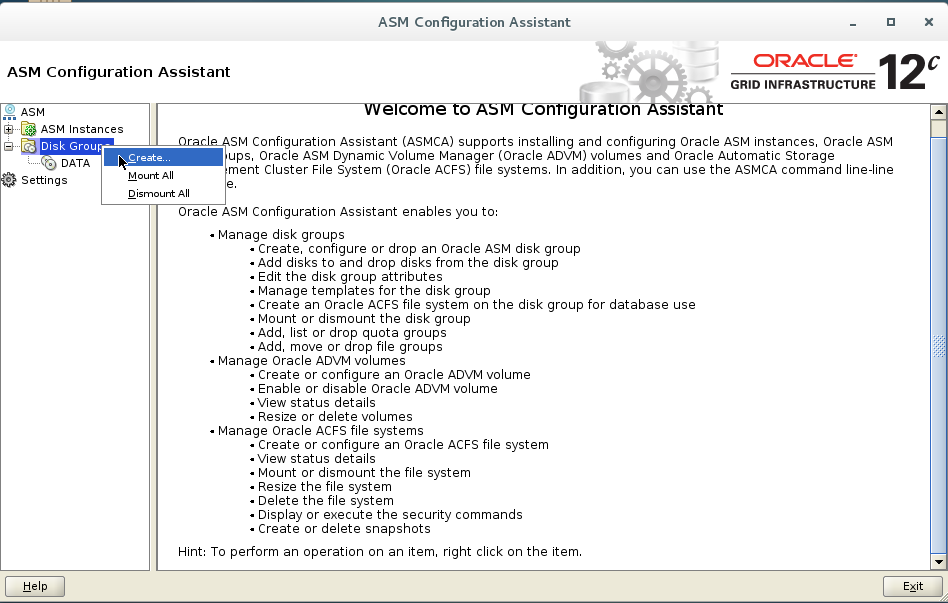948x603 pixels.
Task: Click 'Edit the disk group attributes' text
Action: tap(350, 276)
